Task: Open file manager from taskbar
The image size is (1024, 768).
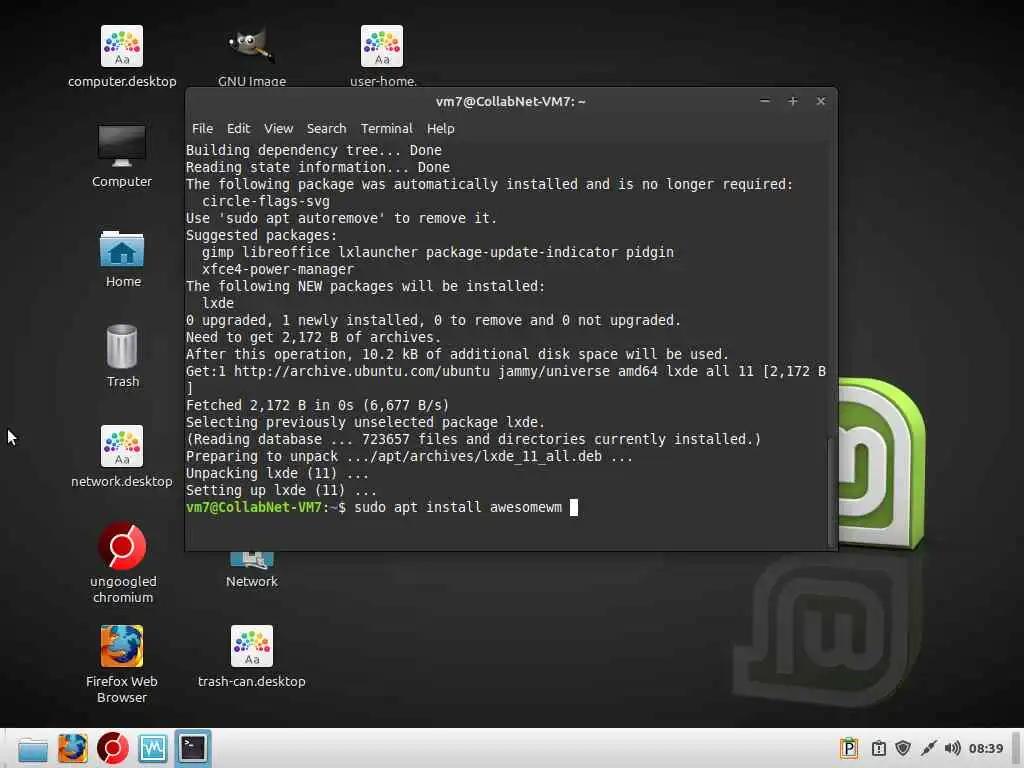Action: click(33, 748)
